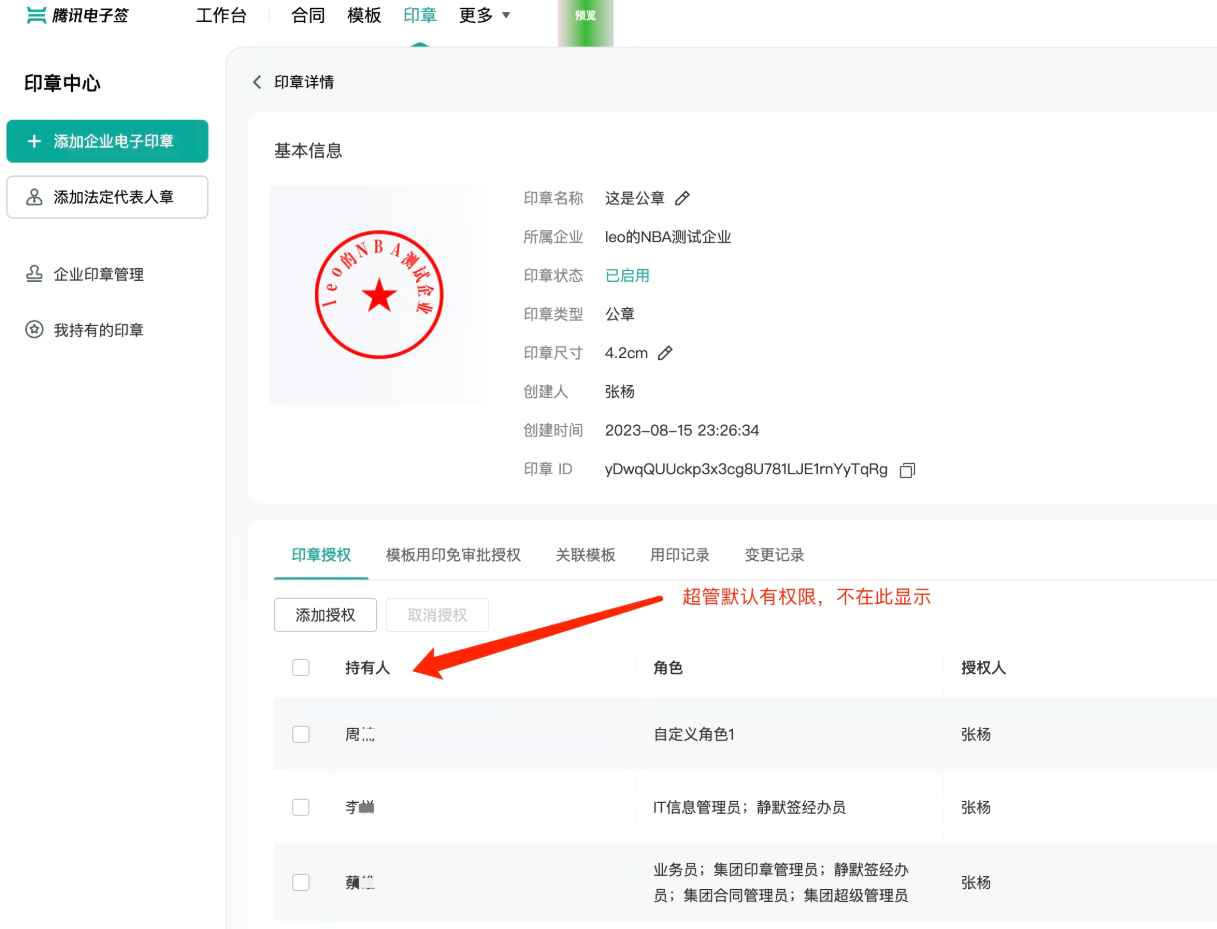Click the copy icon next to 印章 ID
The height and width of the screenshot is (929, 1217).
(x=906, y=469)
